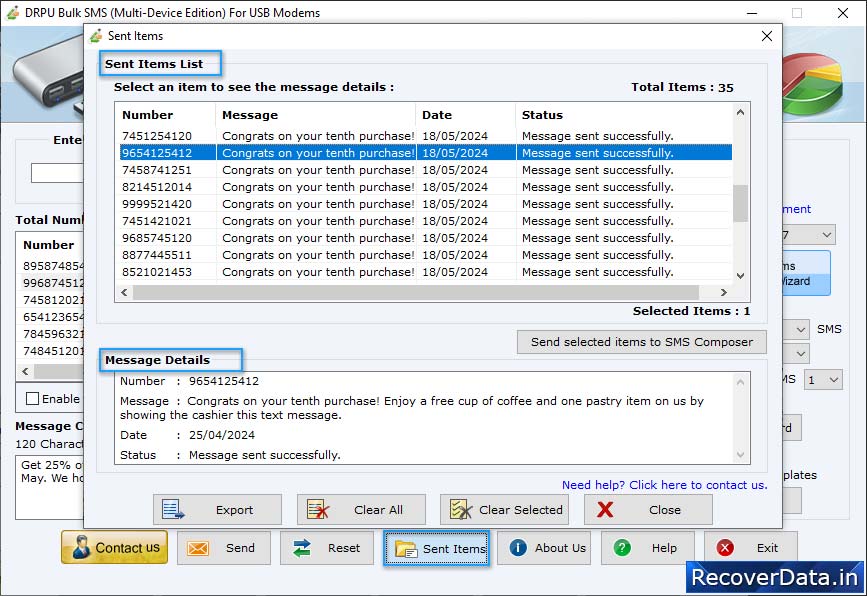Select row with number 7451421021

tap(426, 221)
